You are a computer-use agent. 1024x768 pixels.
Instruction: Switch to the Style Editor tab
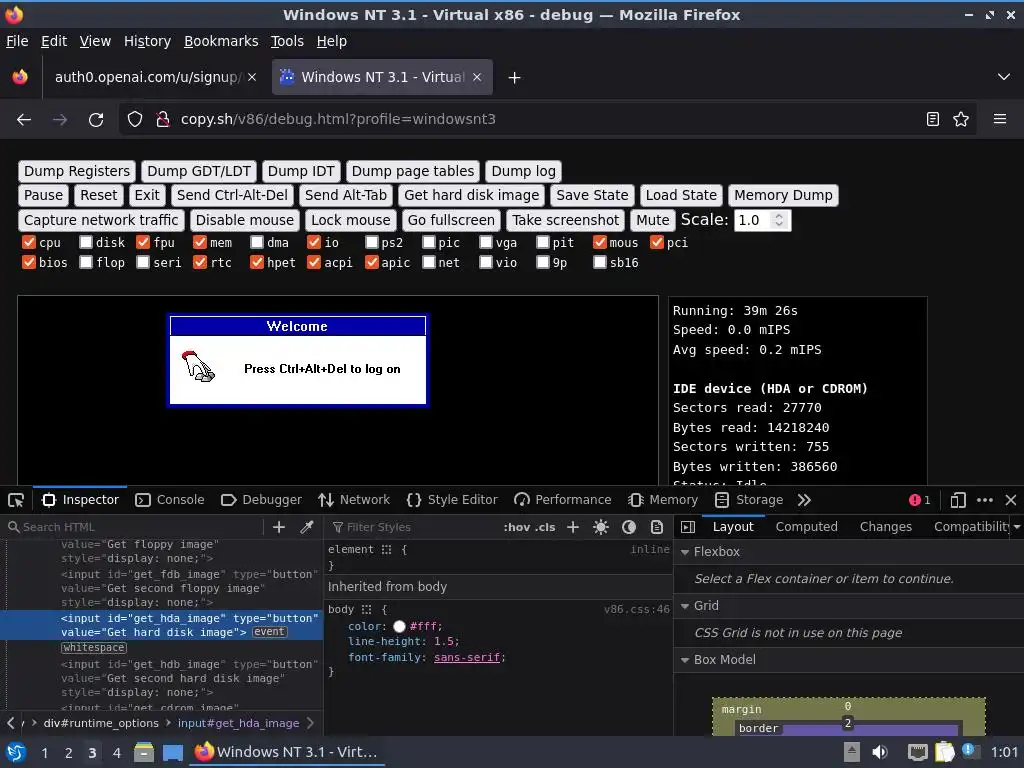452,500
